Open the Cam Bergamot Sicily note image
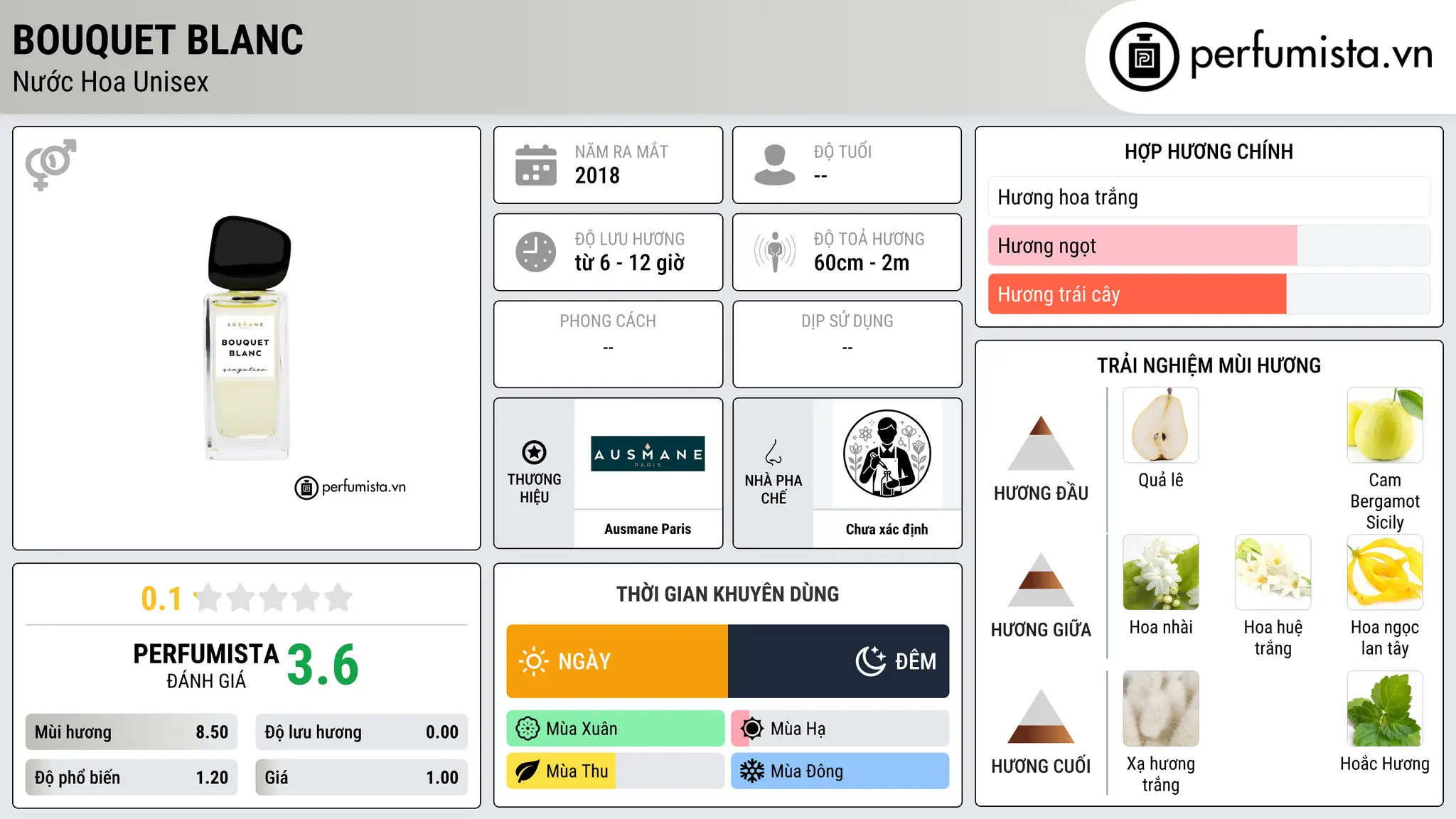1456x819 pixels. pos(1385,425)
